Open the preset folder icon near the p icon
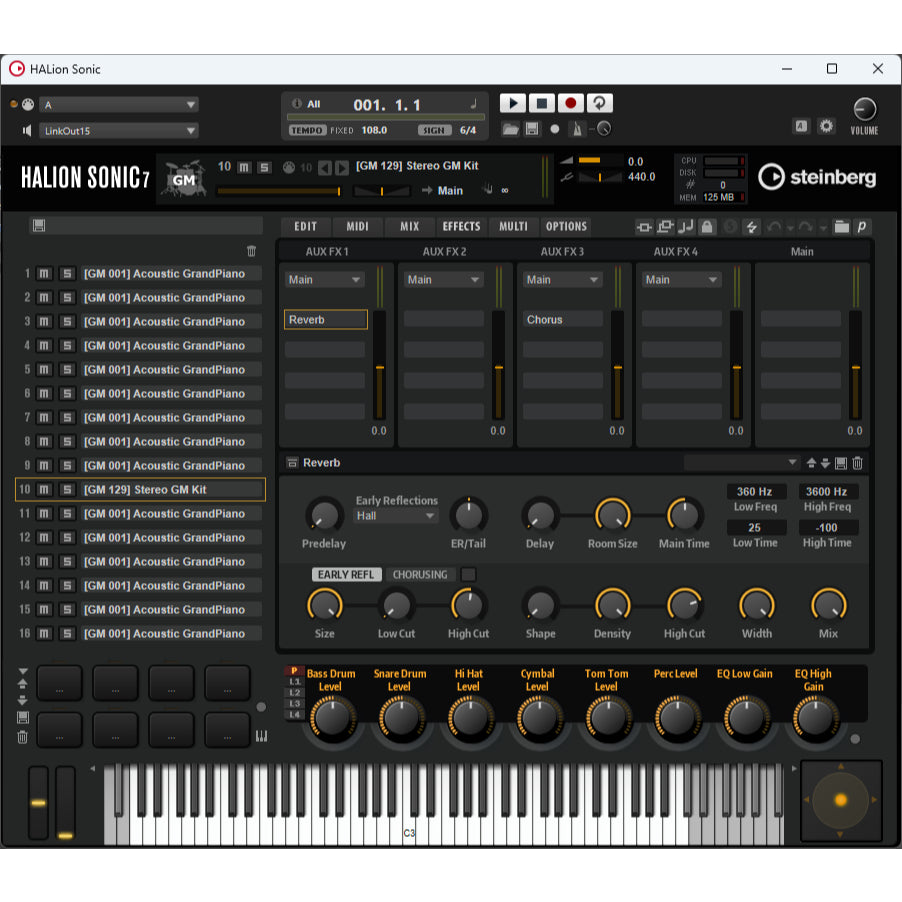The image size is (902, 902). click(x=842, y=227)
